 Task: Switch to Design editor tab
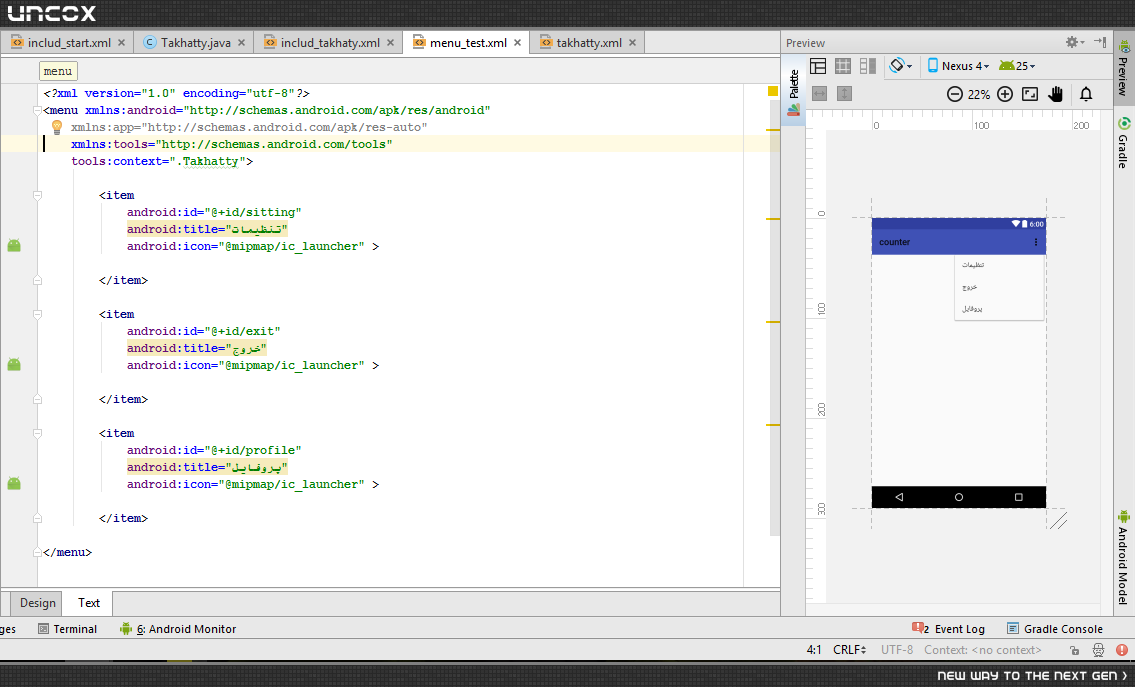[38, 603]
